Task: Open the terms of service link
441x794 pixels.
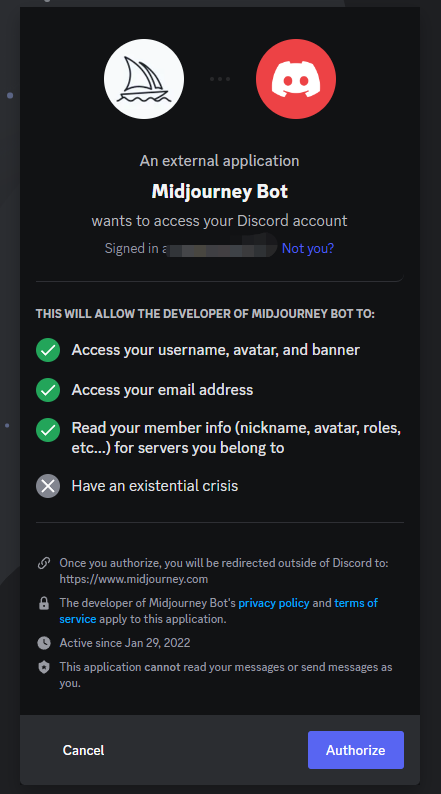Action: point(218,611)
